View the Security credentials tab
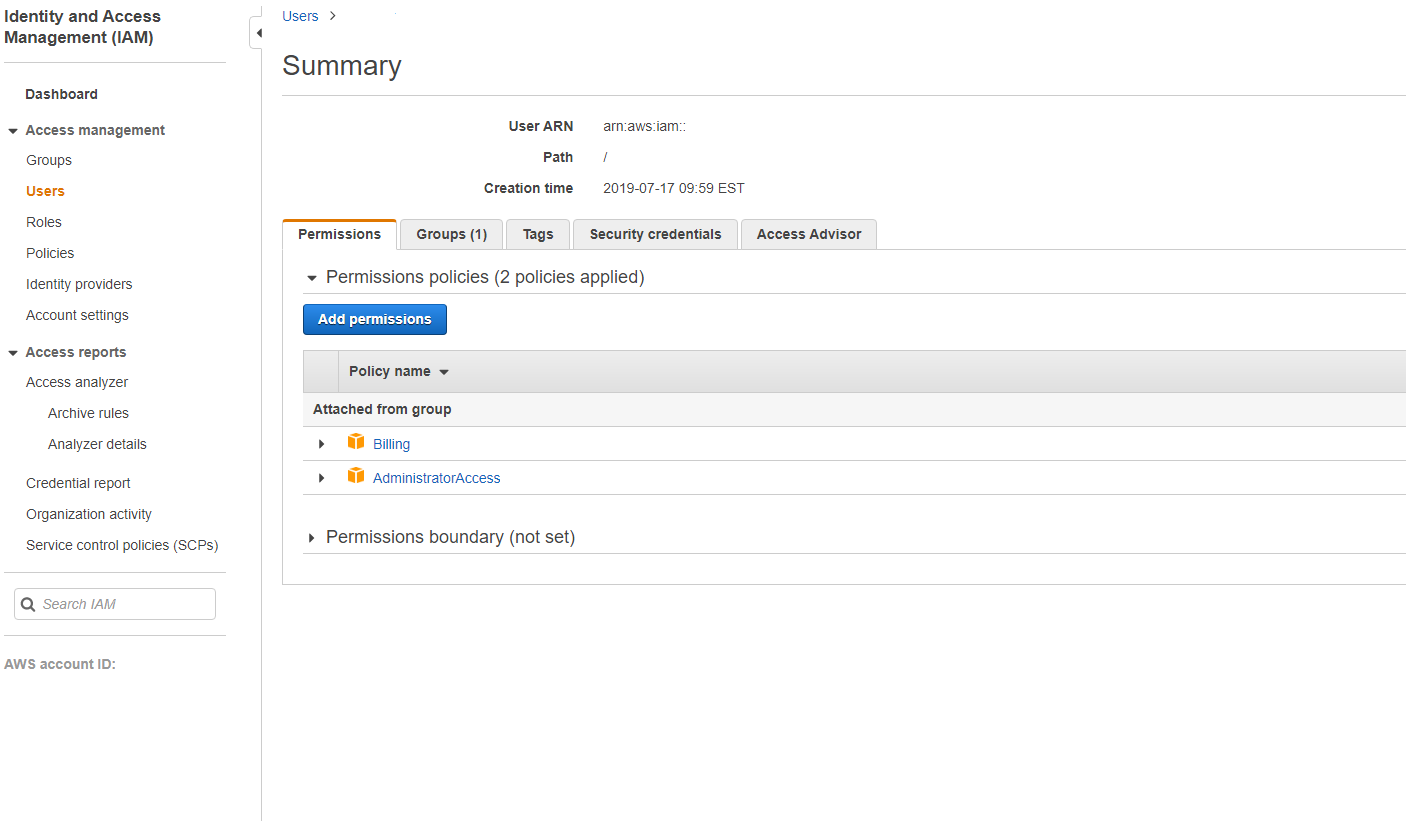1406x821 pixels. tap(654, 234)
